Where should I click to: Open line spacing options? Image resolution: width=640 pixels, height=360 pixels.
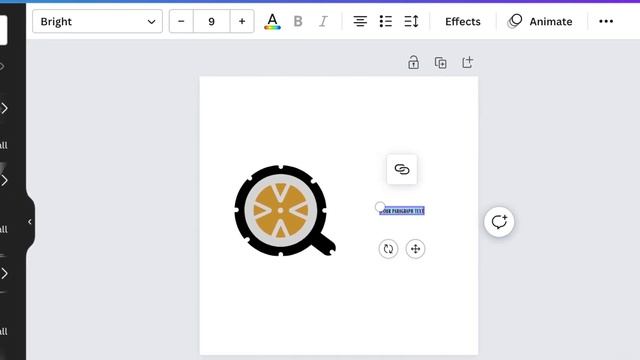pyautogui.click(x=411, y=21)
